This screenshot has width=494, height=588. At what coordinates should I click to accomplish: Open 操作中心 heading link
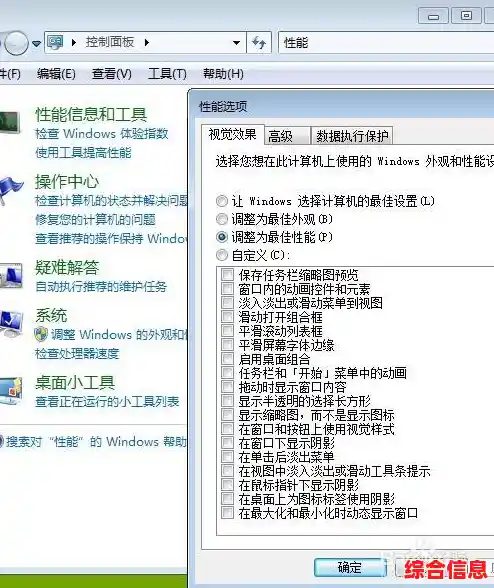coord(67,182)
